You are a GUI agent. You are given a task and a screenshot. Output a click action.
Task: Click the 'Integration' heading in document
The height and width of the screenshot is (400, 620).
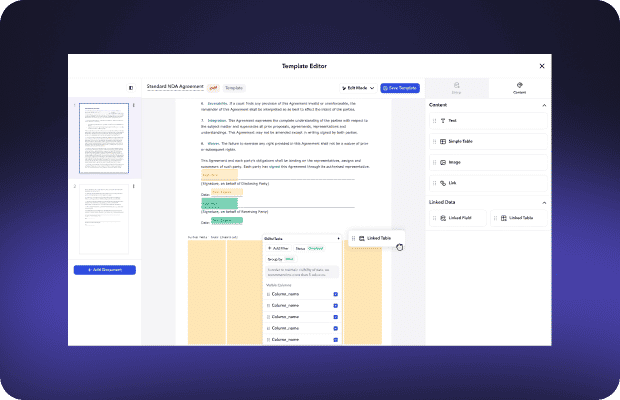click(x=217, y=121)
